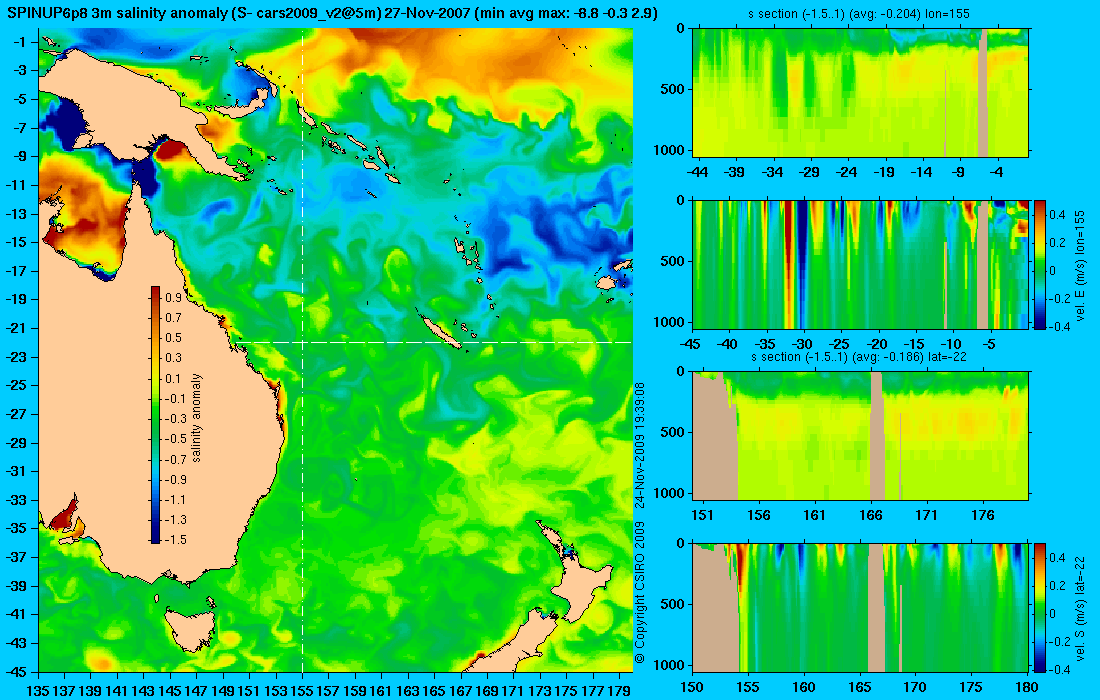Click the latitude axis label -45
The height and width of the screenshot is (700, 1100).
pyautogui.click(x=17, y=671)
